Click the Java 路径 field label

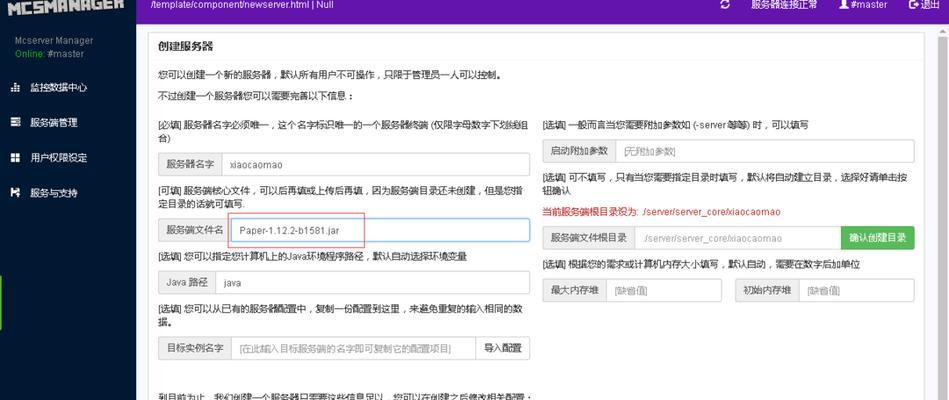pyautogui.click(x=187, y=283)
